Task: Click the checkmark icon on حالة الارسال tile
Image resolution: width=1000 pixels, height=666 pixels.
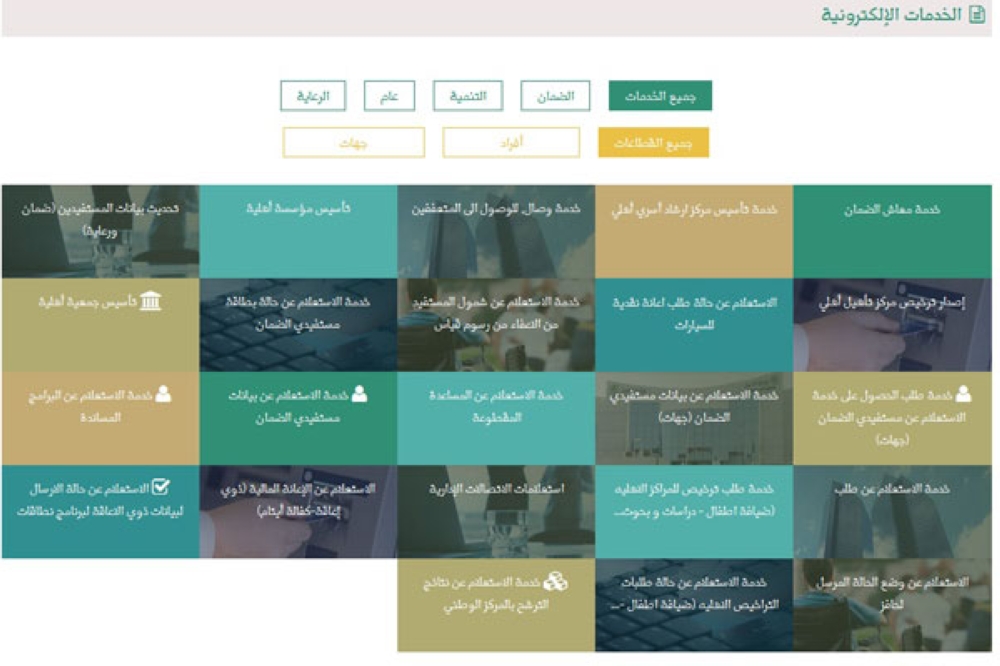Action: click(160, 488)
